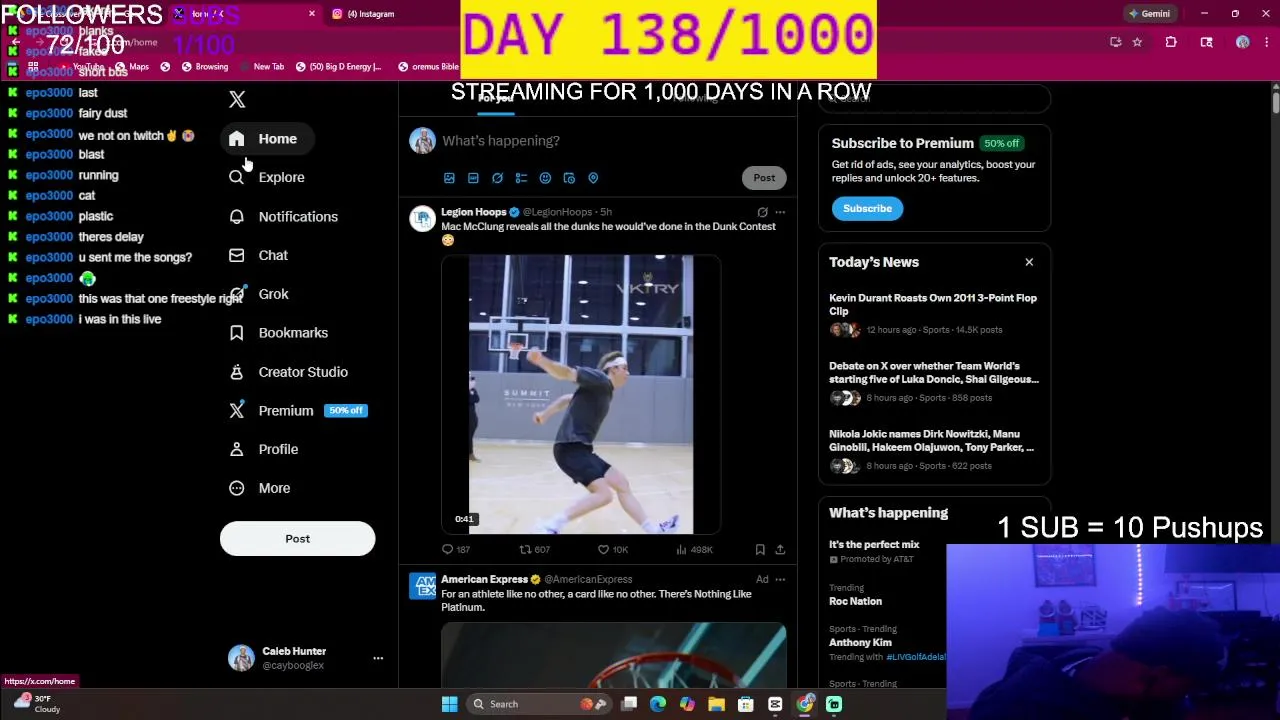Click the white Post button in sidebar
The height and width of the screenshot is (720, 1280).
[297, 539]
